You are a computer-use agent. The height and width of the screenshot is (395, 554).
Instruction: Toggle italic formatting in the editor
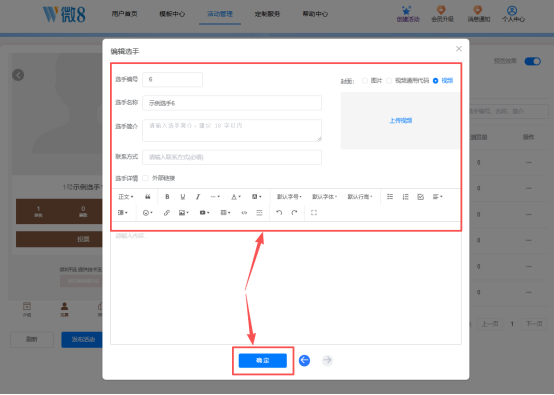198,197
